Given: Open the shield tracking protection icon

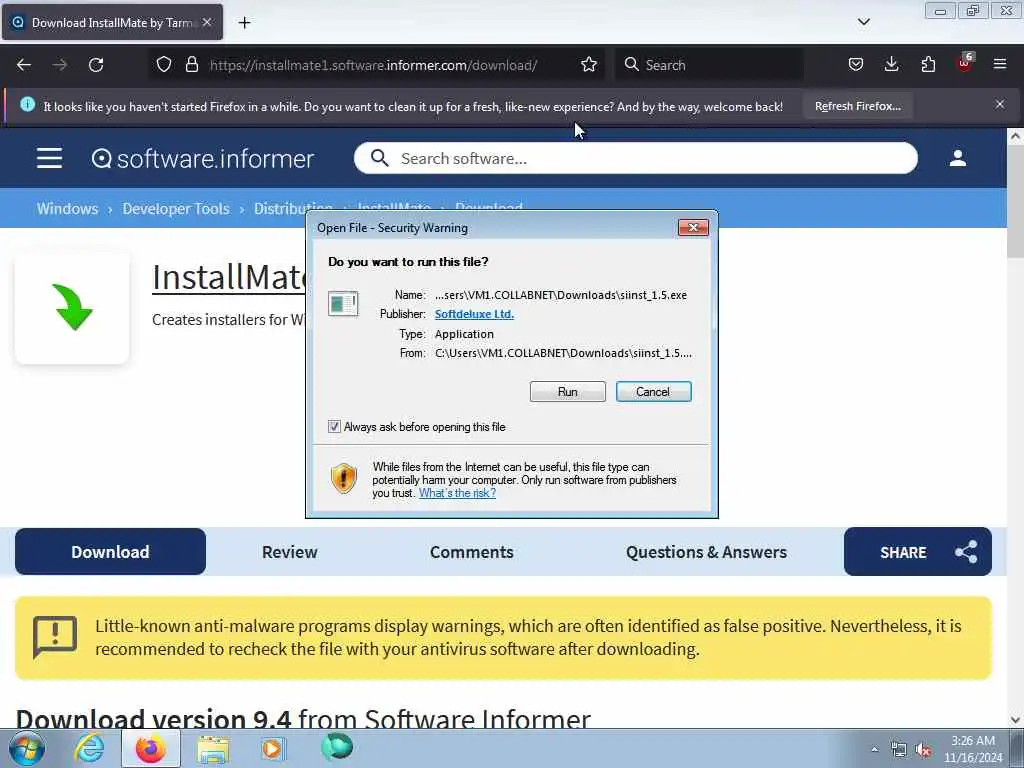Looking at the screenshot, I should pyautogui.click(x=164, y=64).
